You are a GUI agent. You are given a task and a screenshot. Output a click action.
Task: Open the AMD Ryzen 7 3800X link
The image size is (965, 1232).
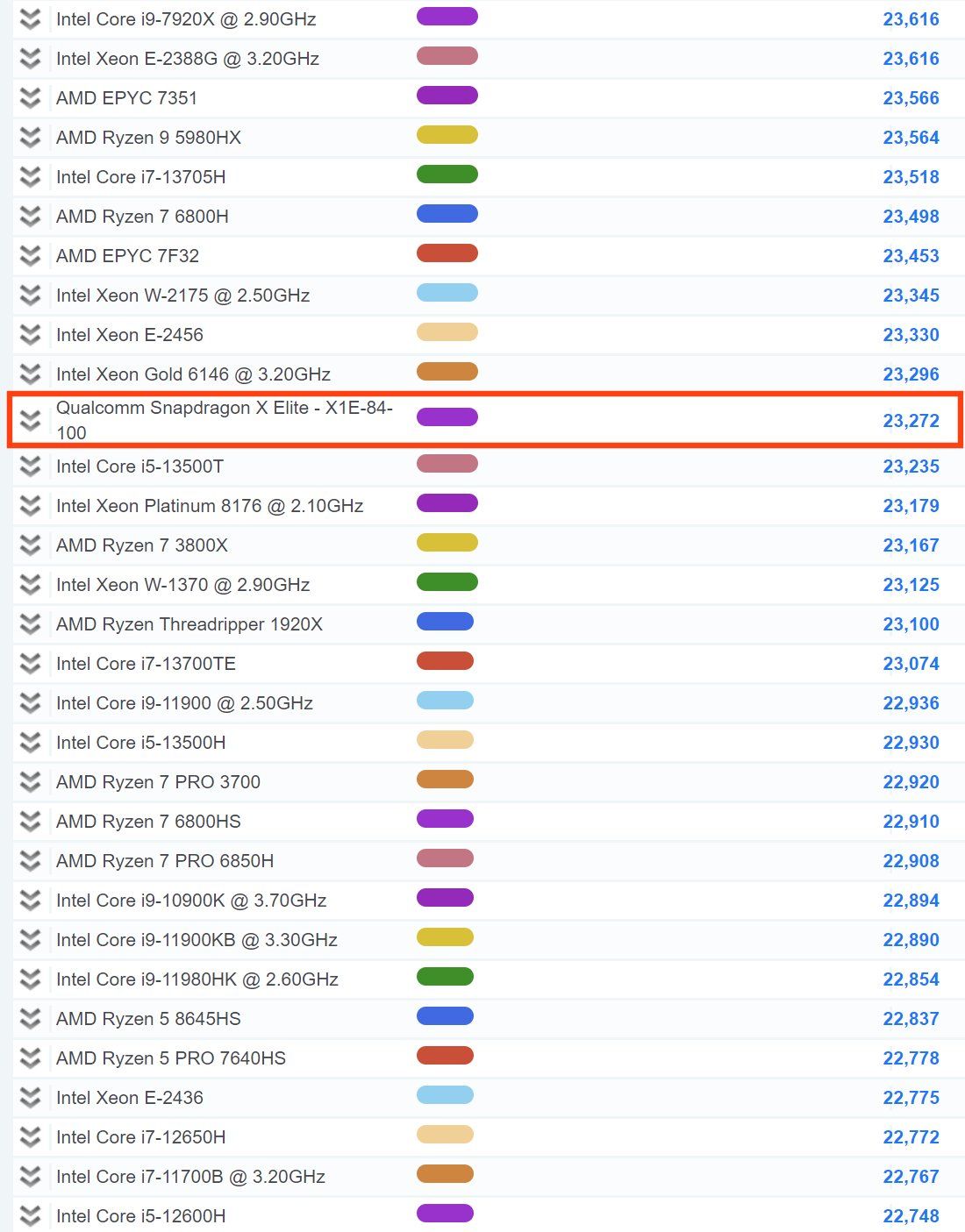click(x=142, y=545)
